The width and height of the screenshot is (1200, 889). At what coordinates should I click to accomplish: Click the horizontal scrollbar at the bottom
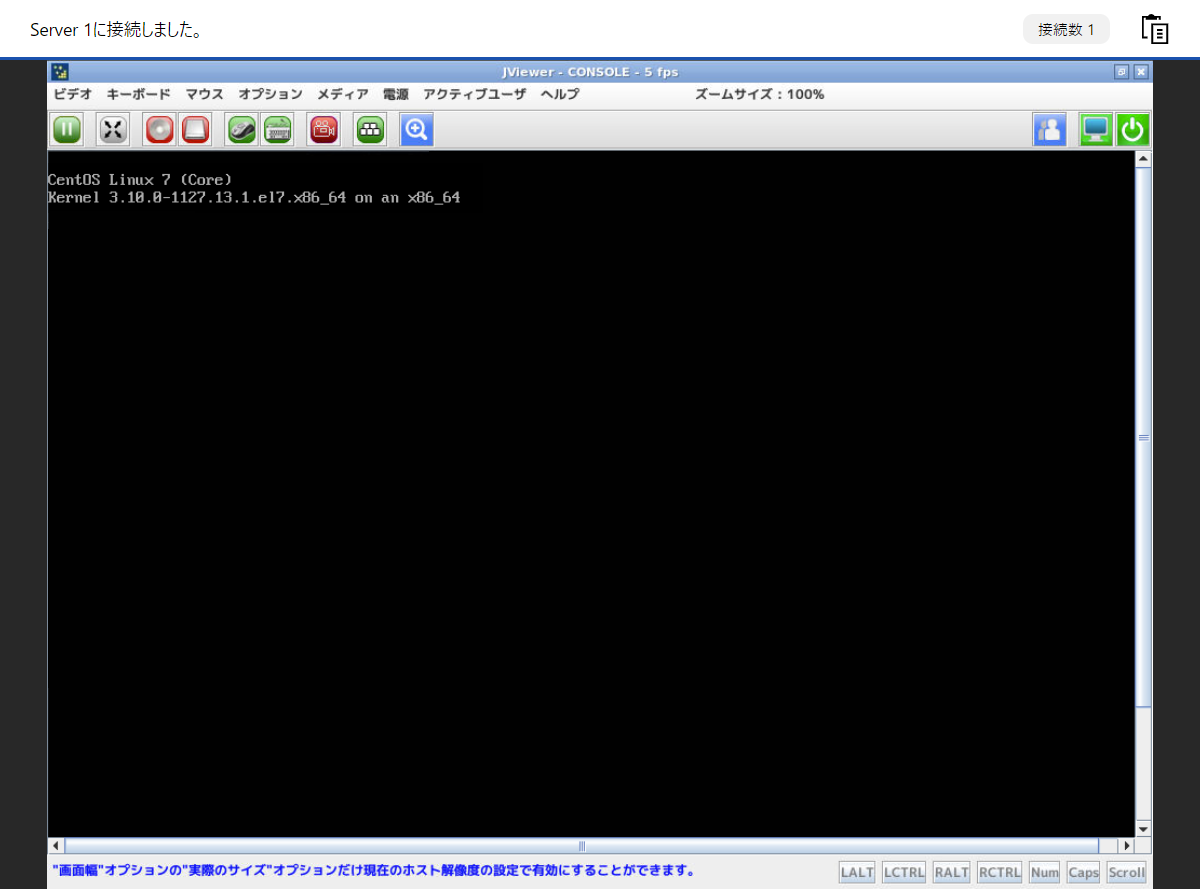[x=581, y=846]
